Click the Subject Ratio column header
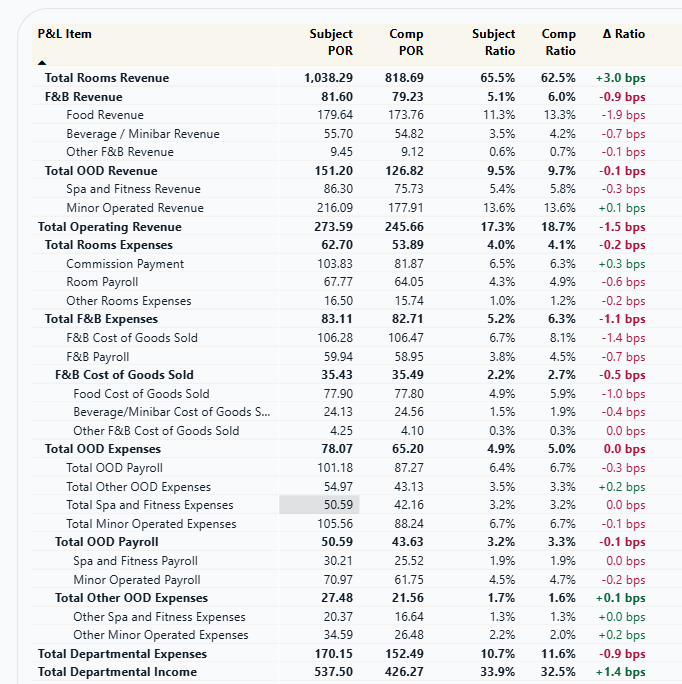Screen dimensions: 682x684 pos(494,42)
